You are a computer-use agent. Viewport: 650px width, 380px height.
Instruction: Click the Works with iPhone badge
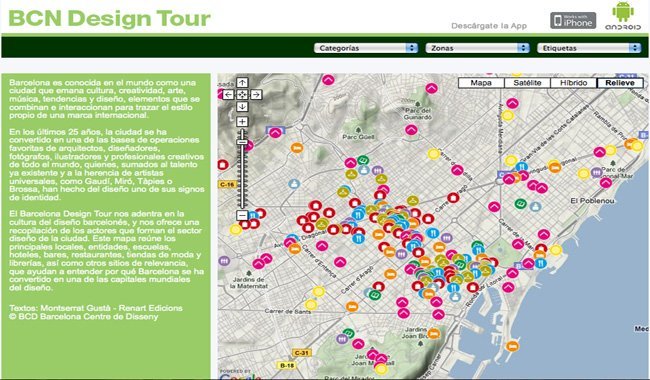tap(573, 20)
